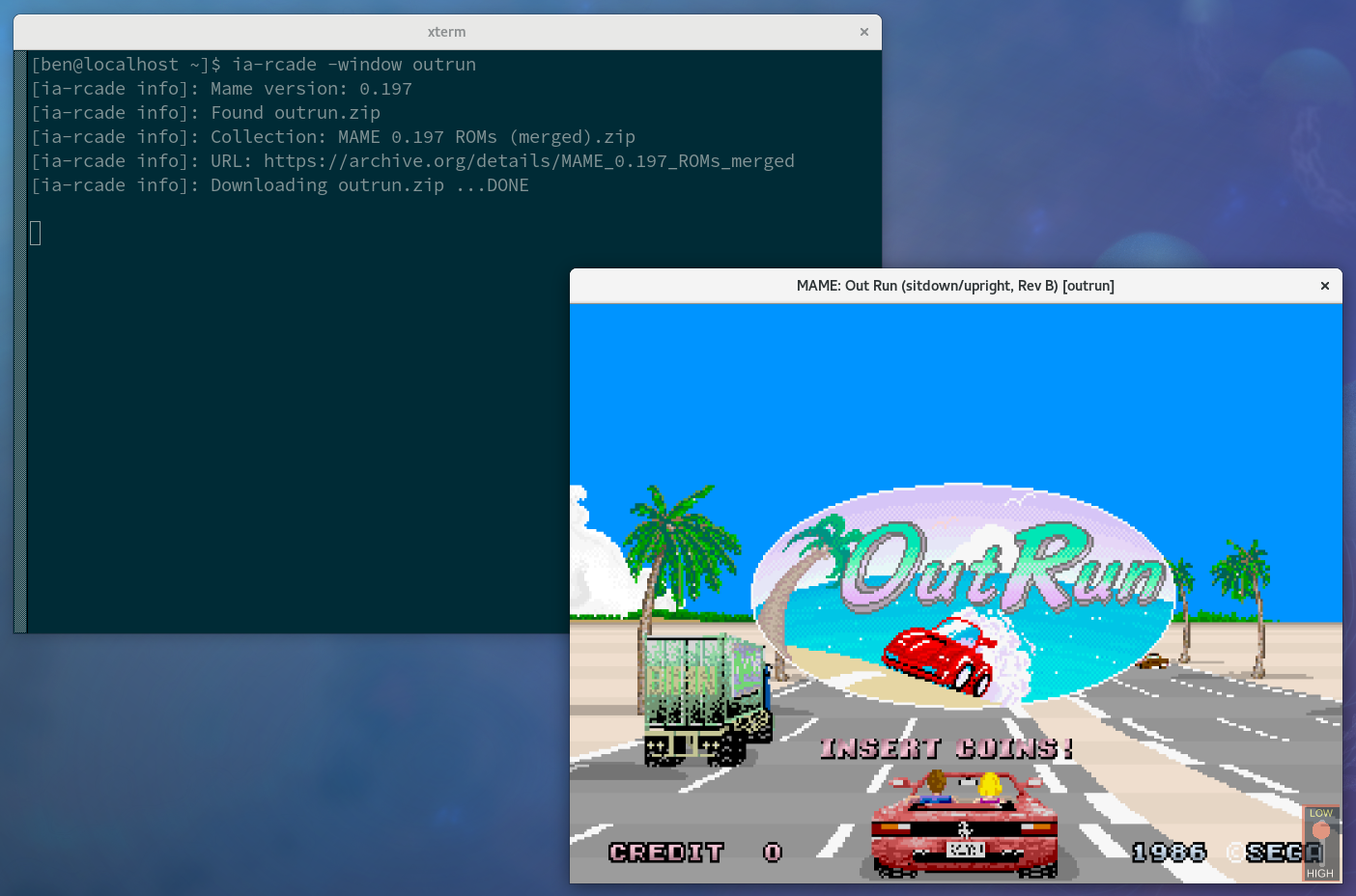This screenshot has width=1356, height=896.
Task: Click the gear shift LOW/HIGH indicator
Action: (1320, 844)
